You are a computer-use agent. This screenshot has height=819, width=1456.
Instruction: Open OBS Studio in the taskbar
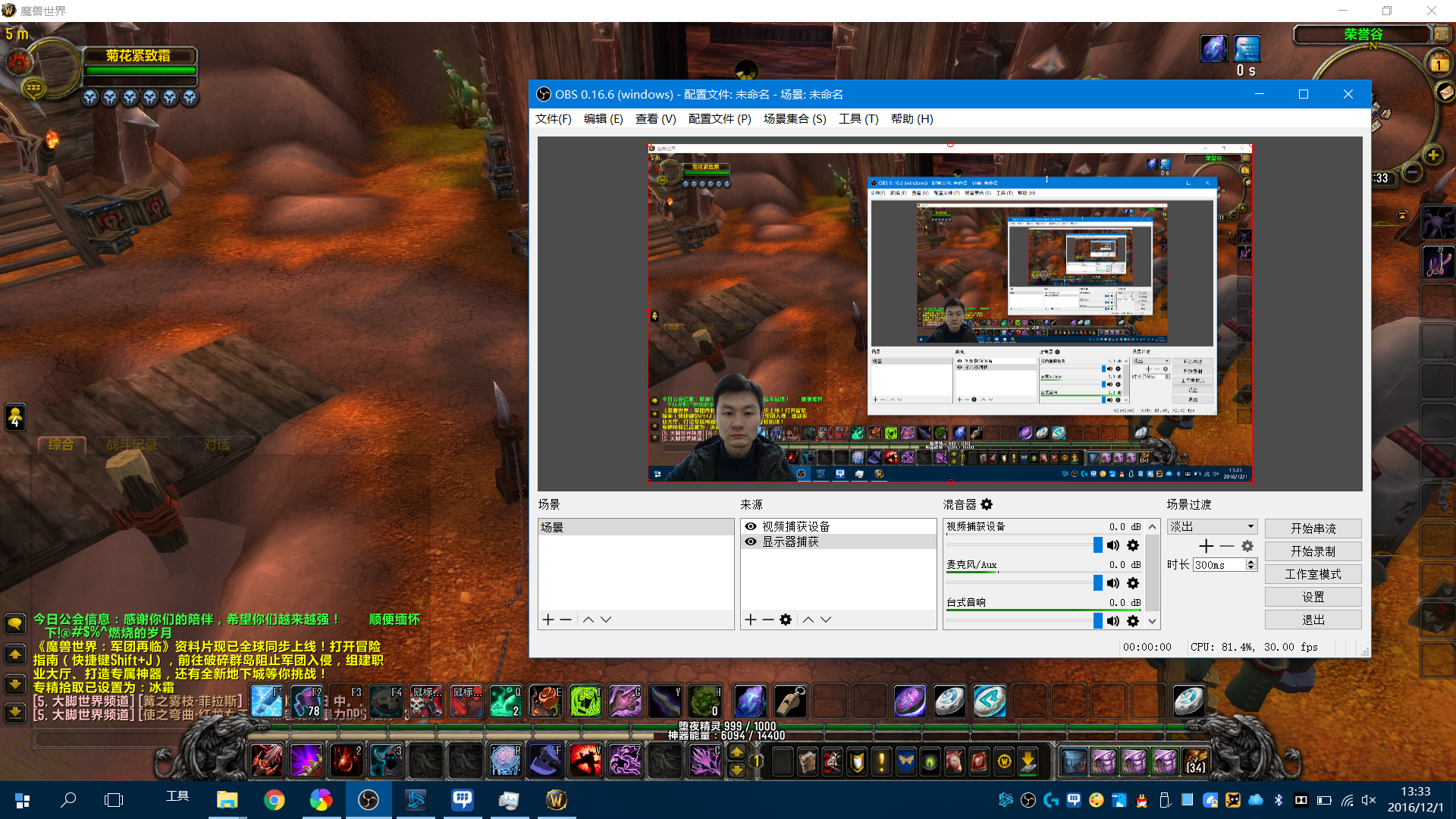coord(369,800)
